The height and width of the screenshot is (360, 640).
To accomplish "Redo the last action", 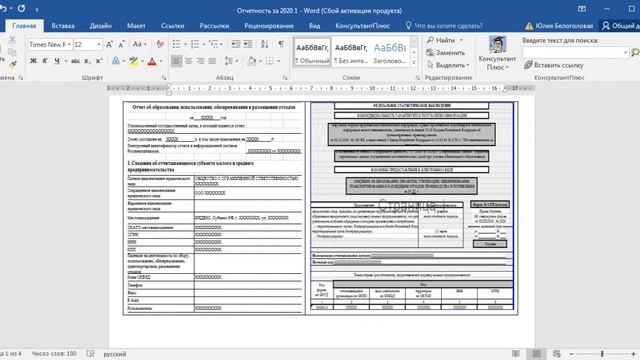I will pyautogui.click(x=21, y=8).
